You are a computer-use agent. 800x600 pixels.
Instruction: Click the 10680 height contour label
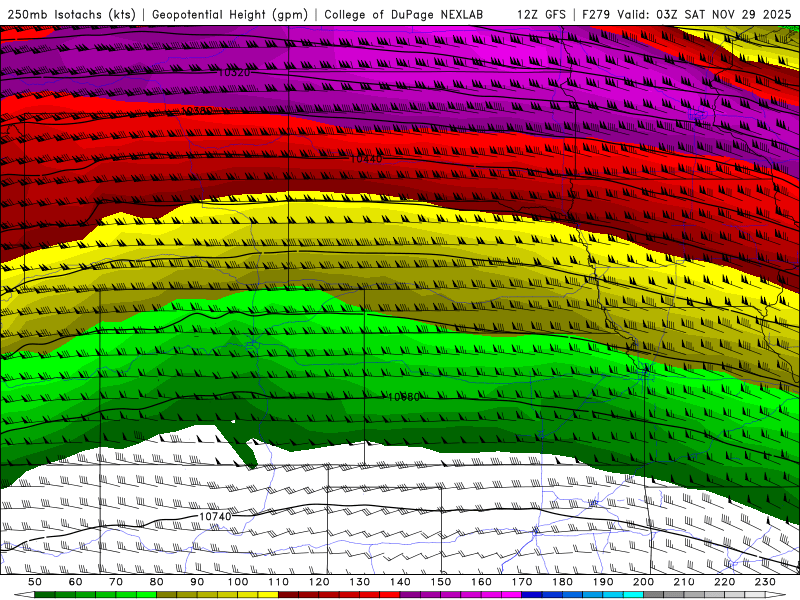(404, 396)
